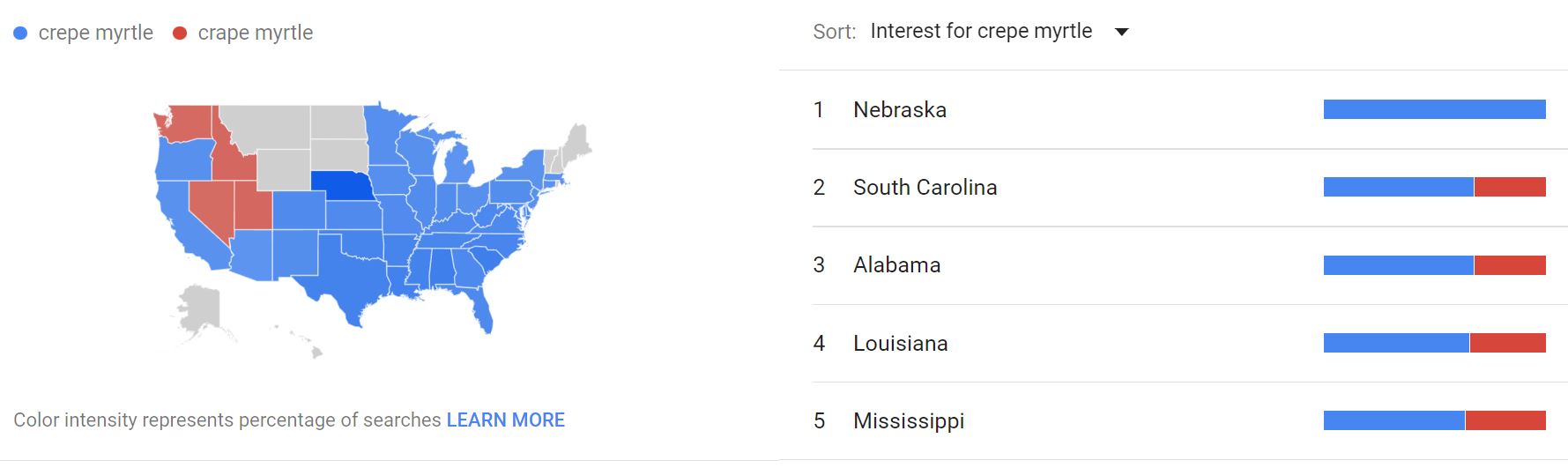
Task: Choose Louisiana from the region list
Action: (x=900, y=344)
